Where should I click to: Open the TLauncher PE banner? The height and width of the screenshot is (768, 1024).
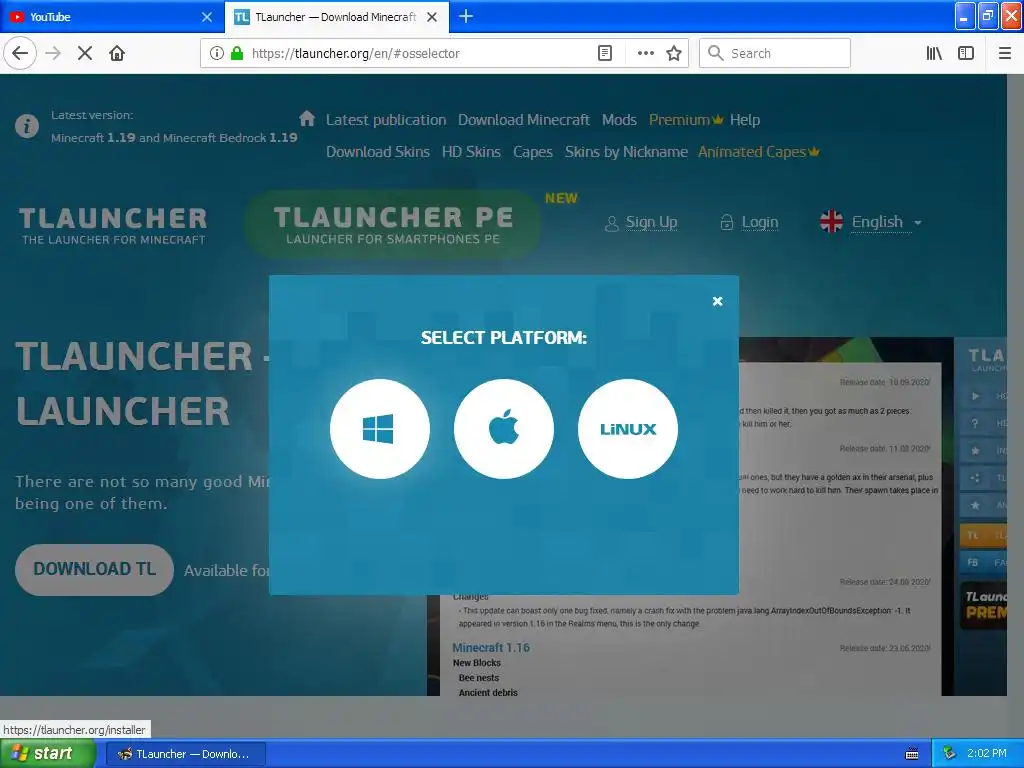tap(393, 224)
